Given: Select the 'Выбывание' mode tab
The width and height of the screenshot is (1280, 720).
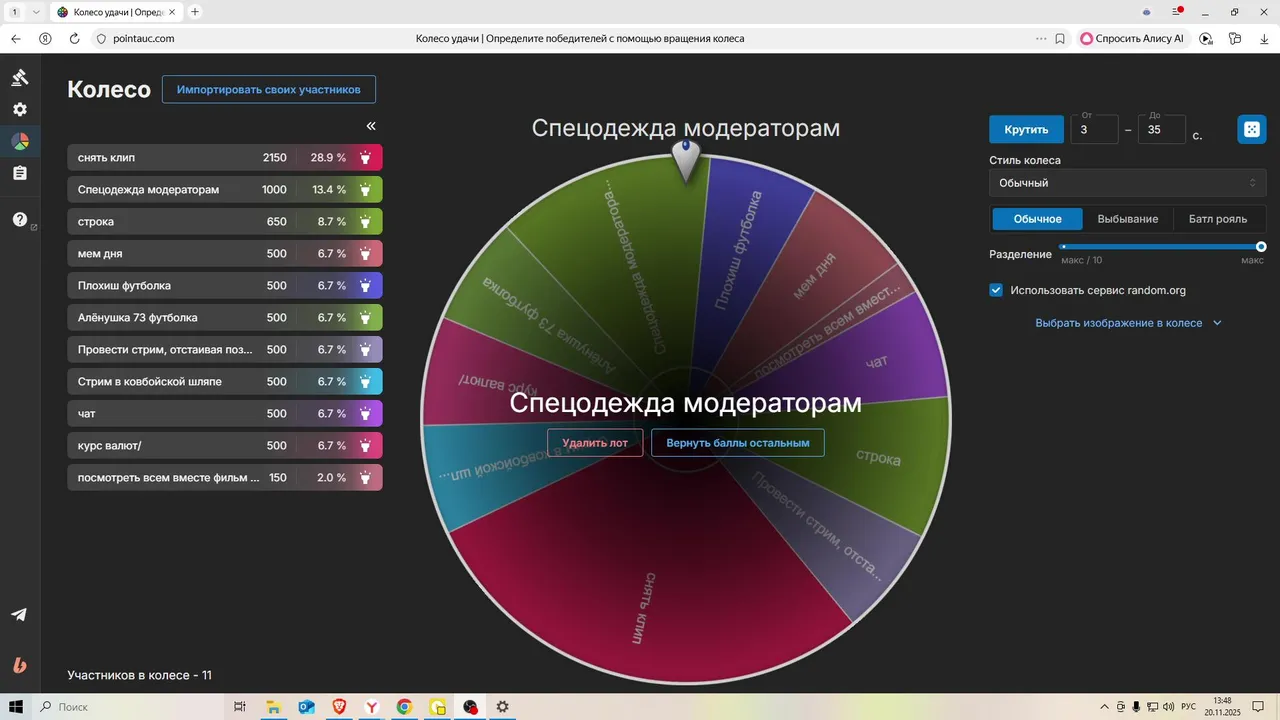Looking at the screenshot, I should (x=1128, y=219).
